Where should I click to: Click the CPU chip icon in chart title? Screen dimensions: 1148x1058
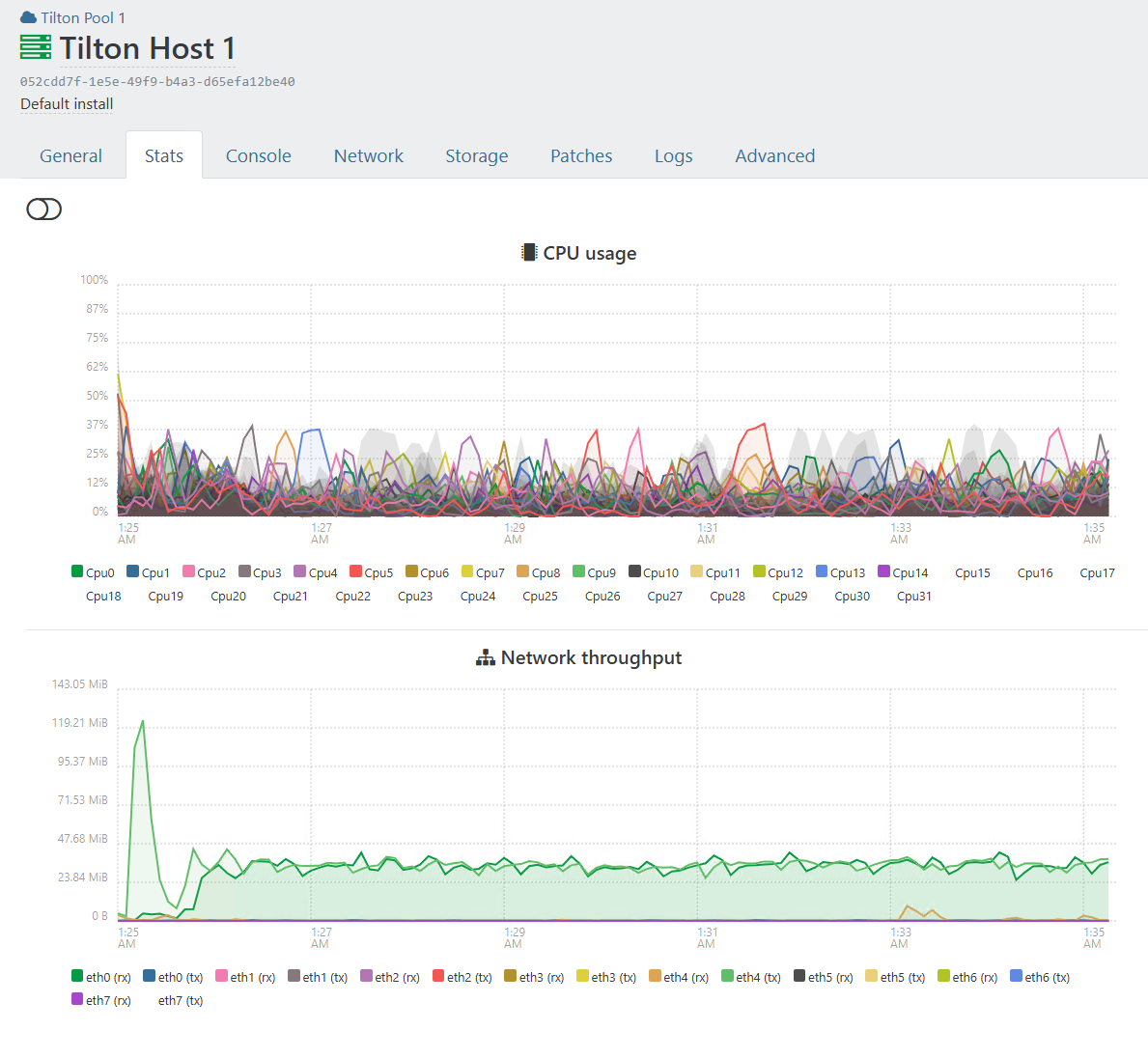tap(528, 253)
